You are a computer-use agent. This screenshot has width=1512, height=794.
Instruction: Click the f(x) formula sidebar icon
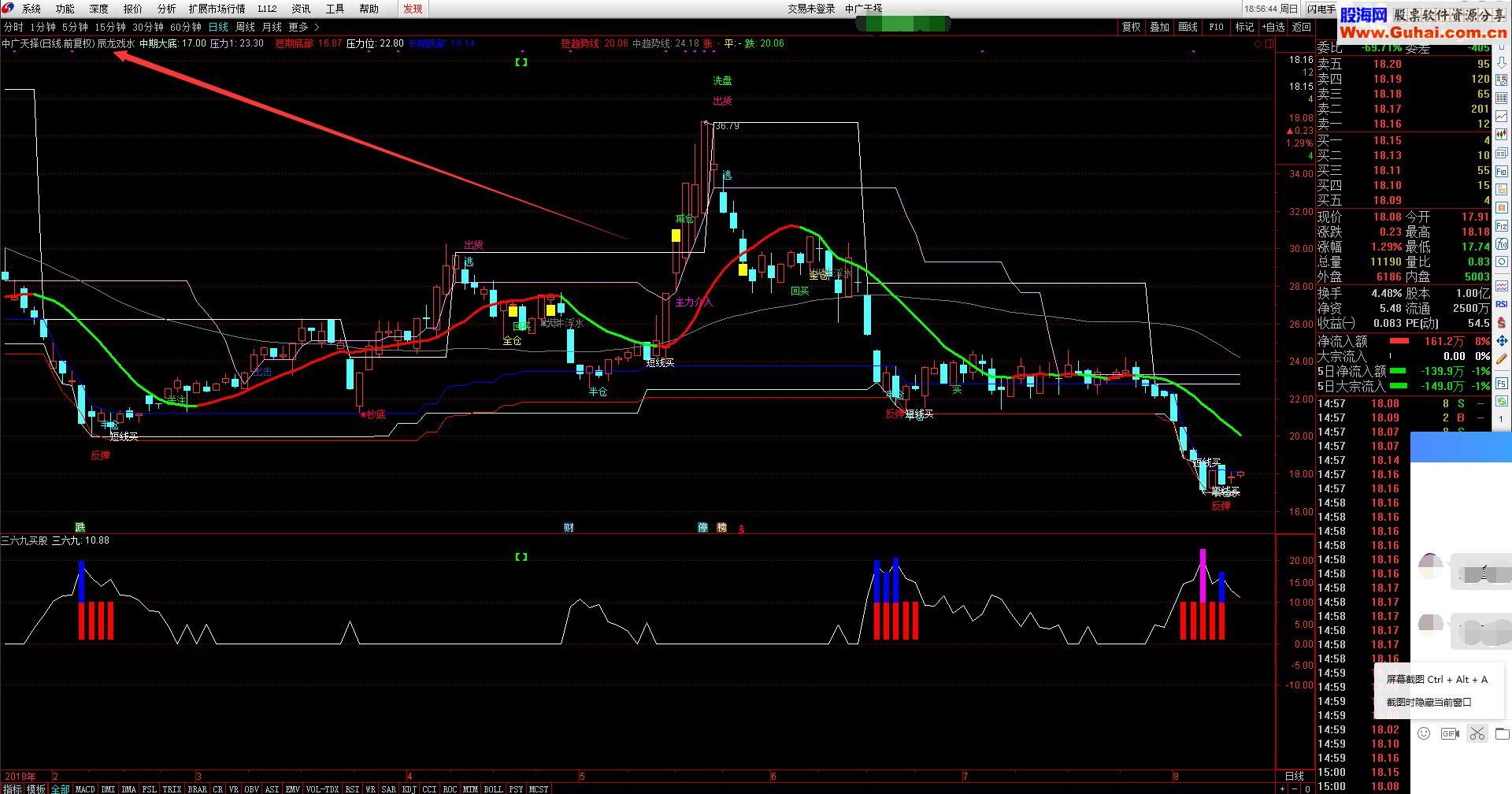tap(1502, 243)
